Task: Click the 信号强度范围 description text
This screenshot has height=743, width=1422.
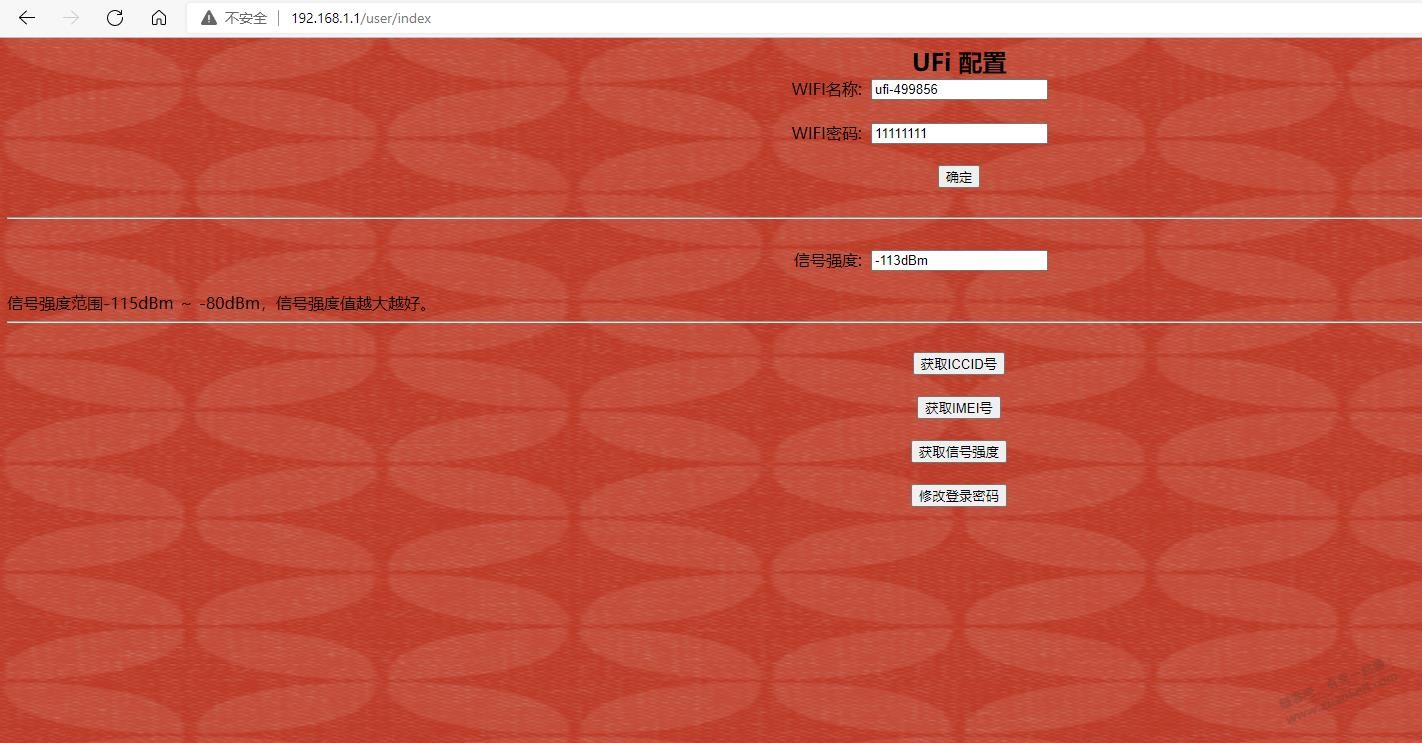Action: coord(221,303)
